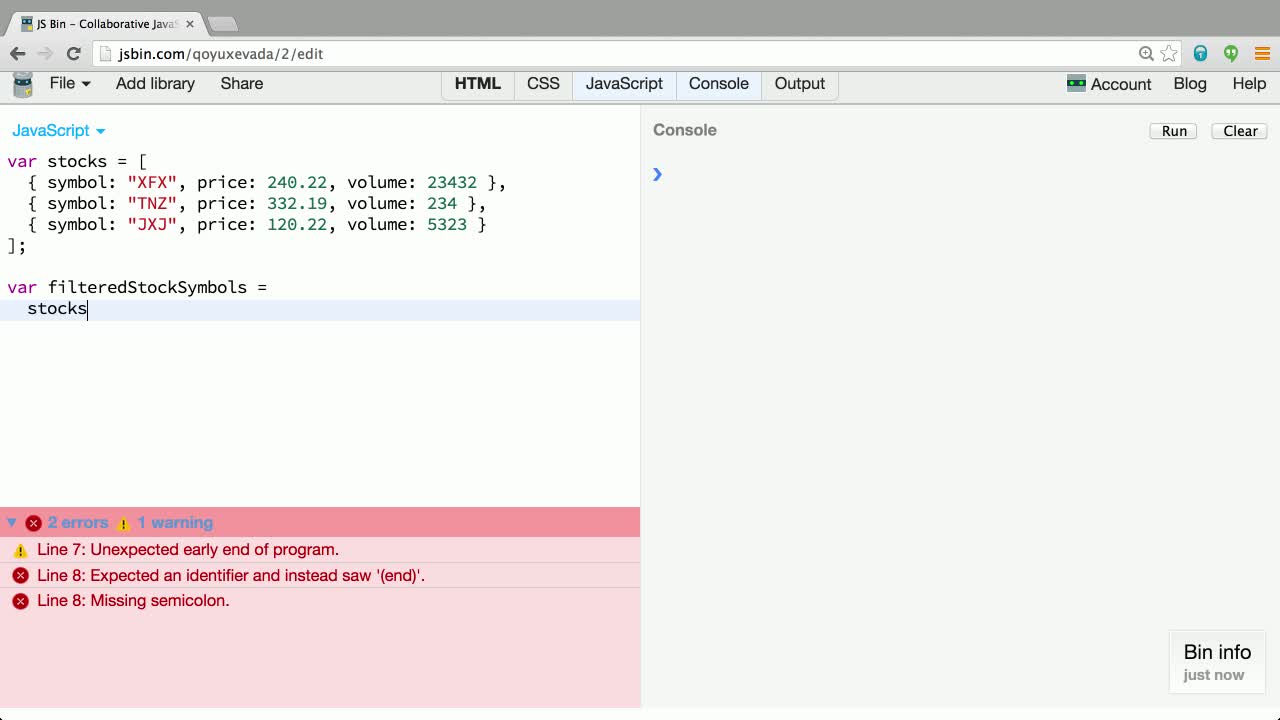Click the error icon on Line 8
This screenshot has height=720, width=1280.
(20, 575)
